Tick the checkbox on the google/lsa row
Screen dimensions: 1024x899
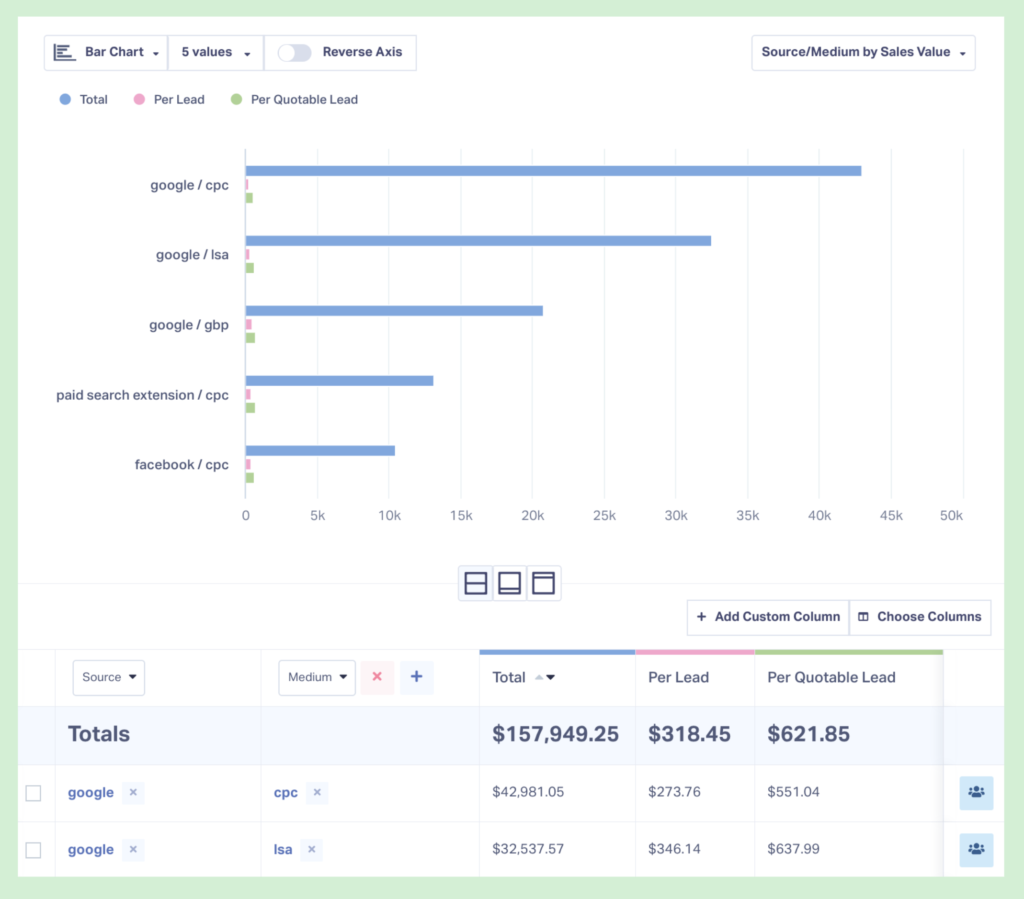pos(33,850)
